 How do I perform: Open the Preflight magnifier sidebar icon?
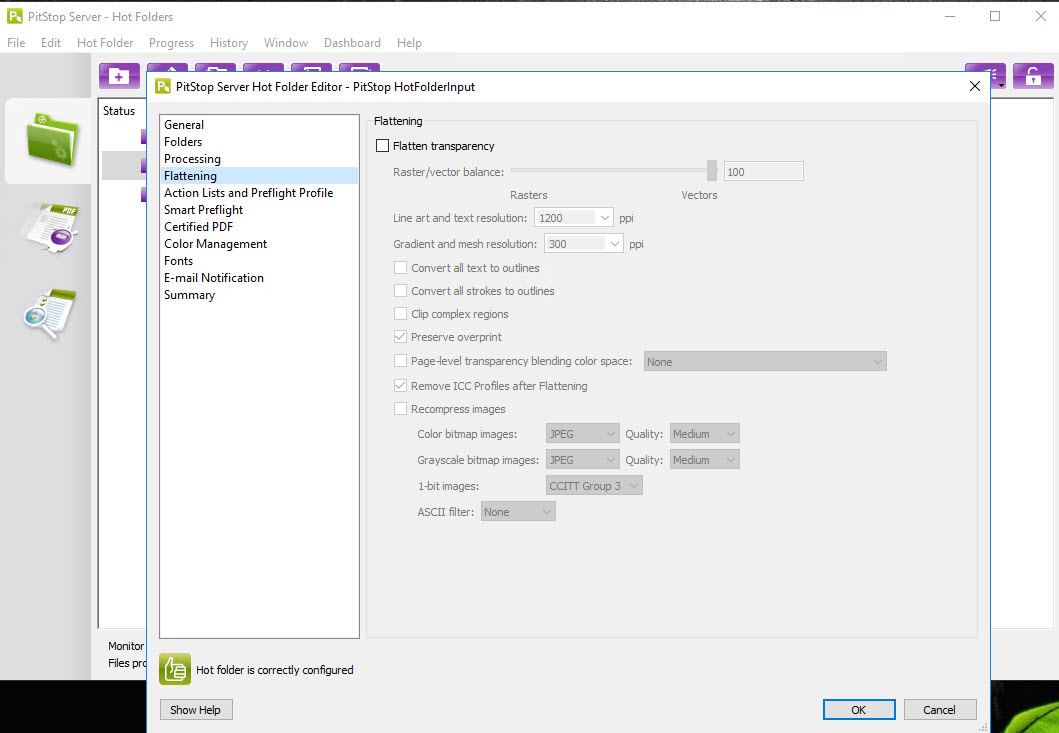click(50, 313)
